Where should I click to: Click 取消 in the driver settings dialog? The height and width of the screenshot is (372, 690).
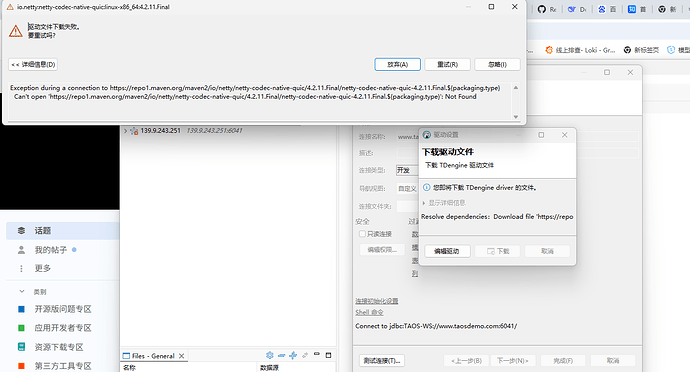547,251
